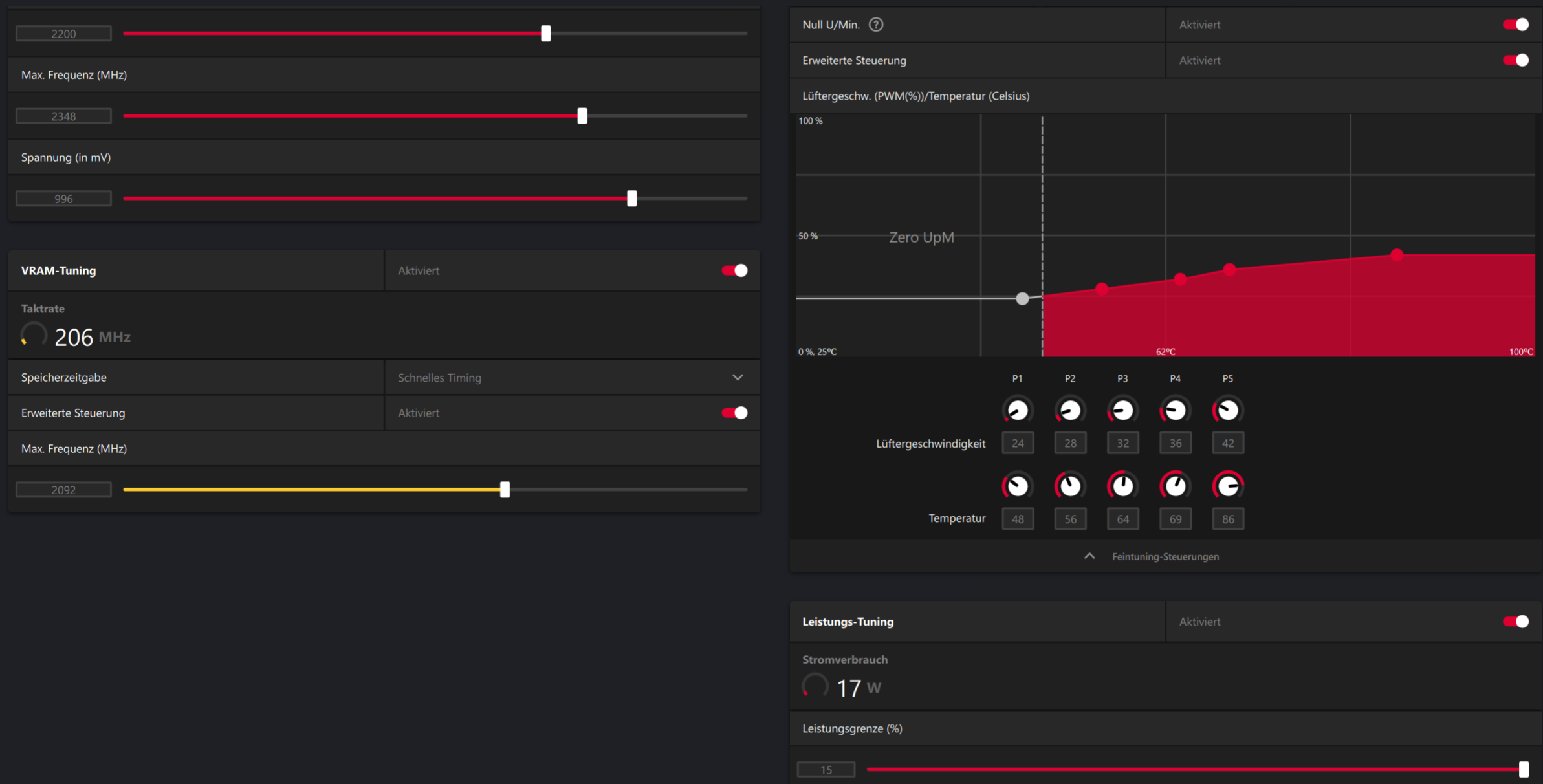Disable the Leistungs-Tuning switch
This screenshot has width=1543, height=784.
[1515, 622]
